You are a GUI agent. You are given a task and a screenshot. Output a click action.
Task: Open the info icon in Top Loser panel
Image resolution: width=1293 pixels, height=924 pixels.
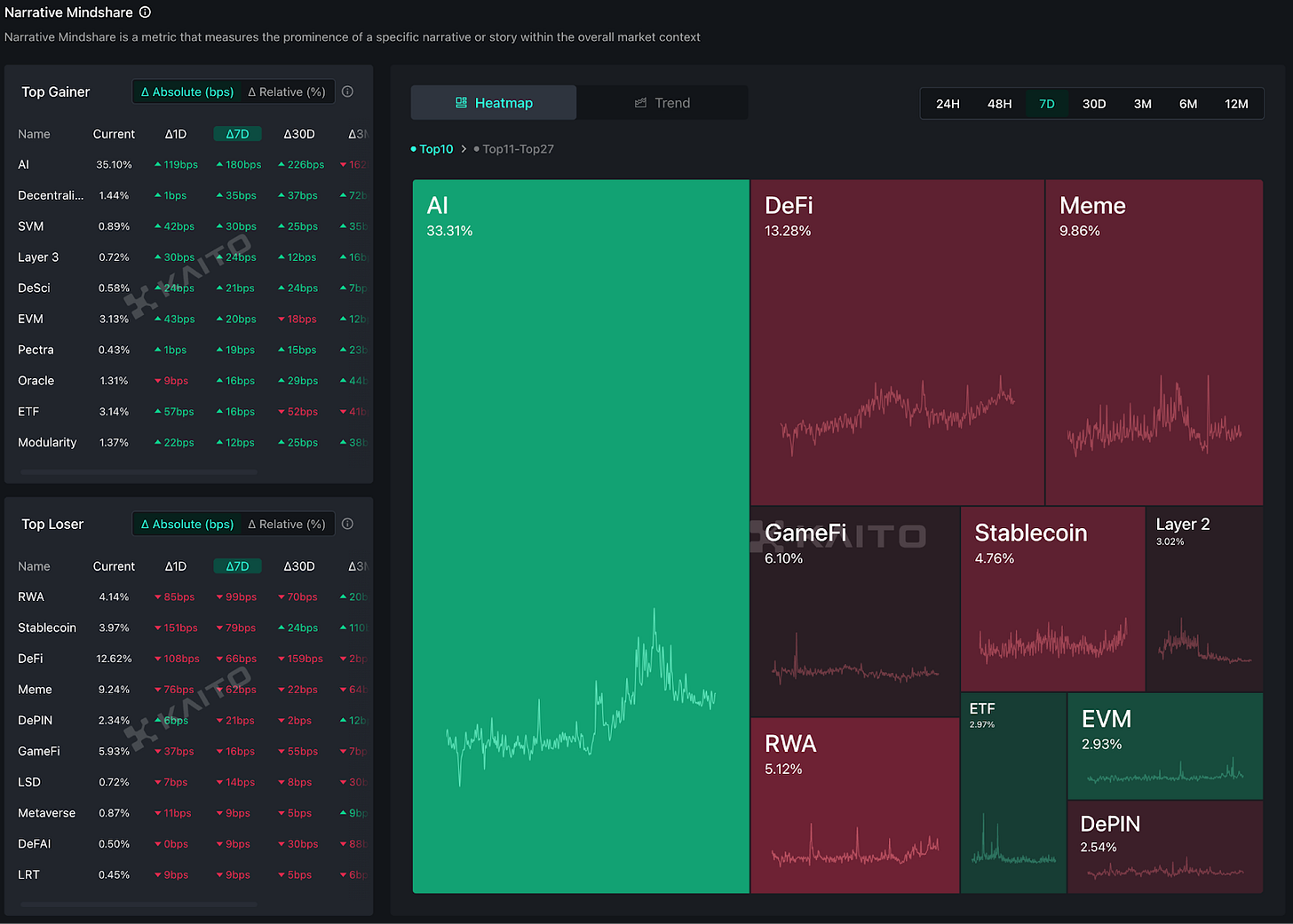347,524
